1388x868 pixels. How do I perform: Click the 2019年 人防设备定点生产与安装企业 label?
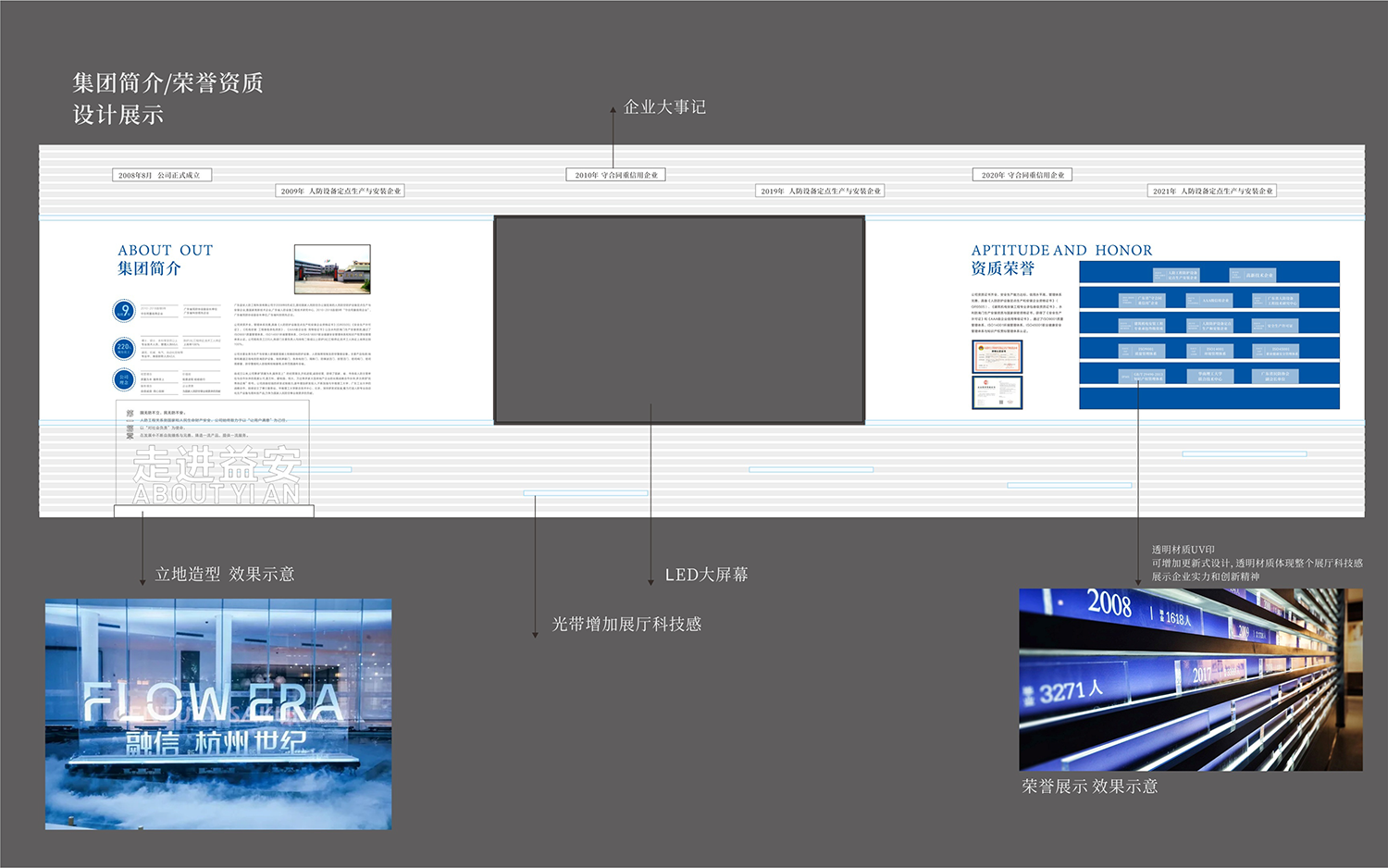821,191
